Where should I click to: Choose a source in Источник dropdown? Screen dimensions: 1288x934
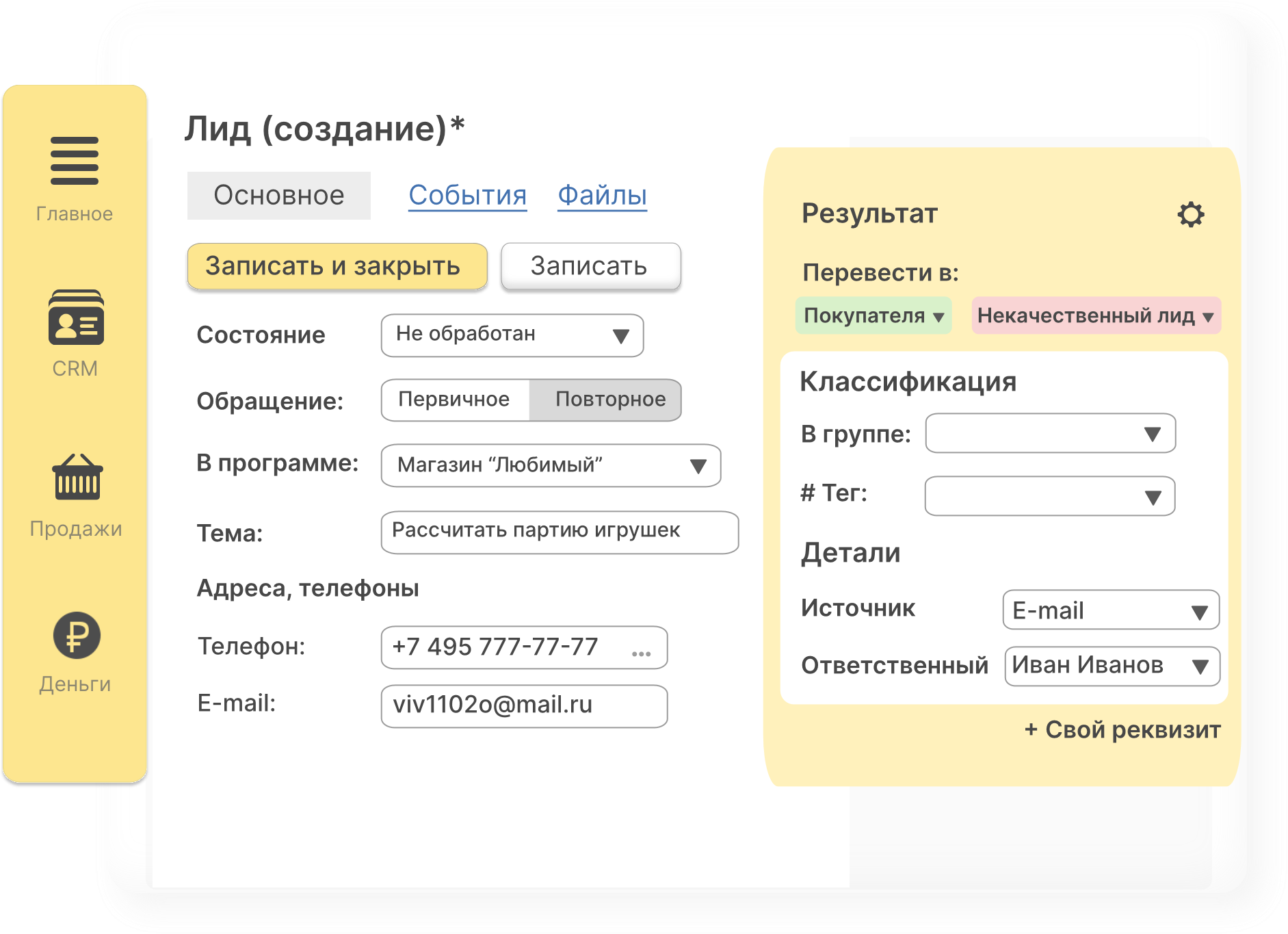tap(1198, 612)
